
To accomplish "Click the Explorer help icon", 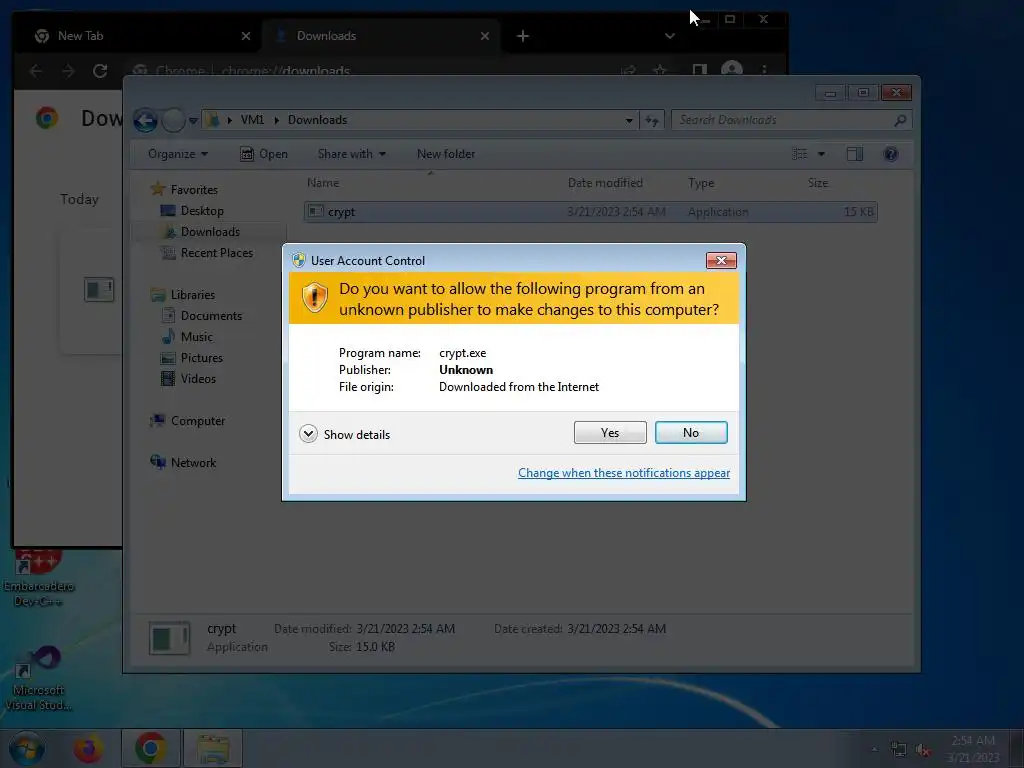I will click(x=891, y=154).
